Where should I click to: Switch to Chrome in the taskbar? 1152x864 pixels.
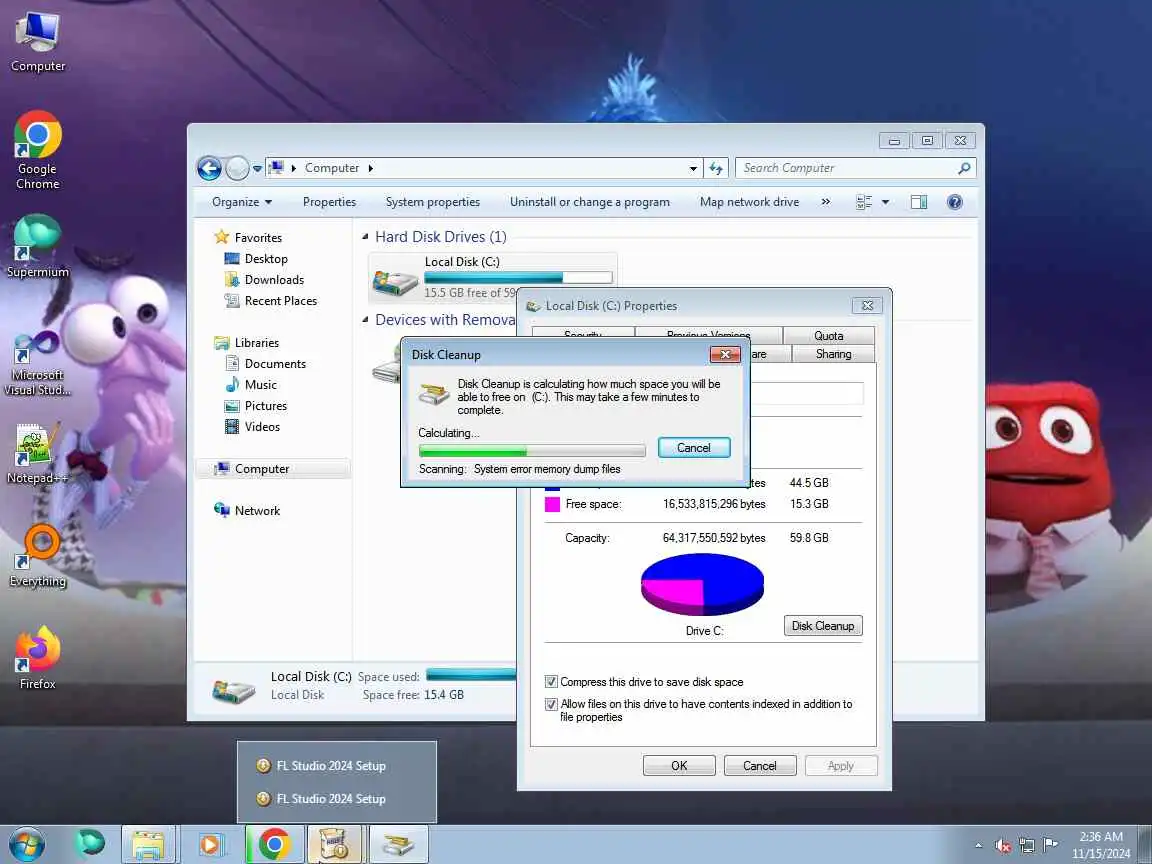click(274, 845)
